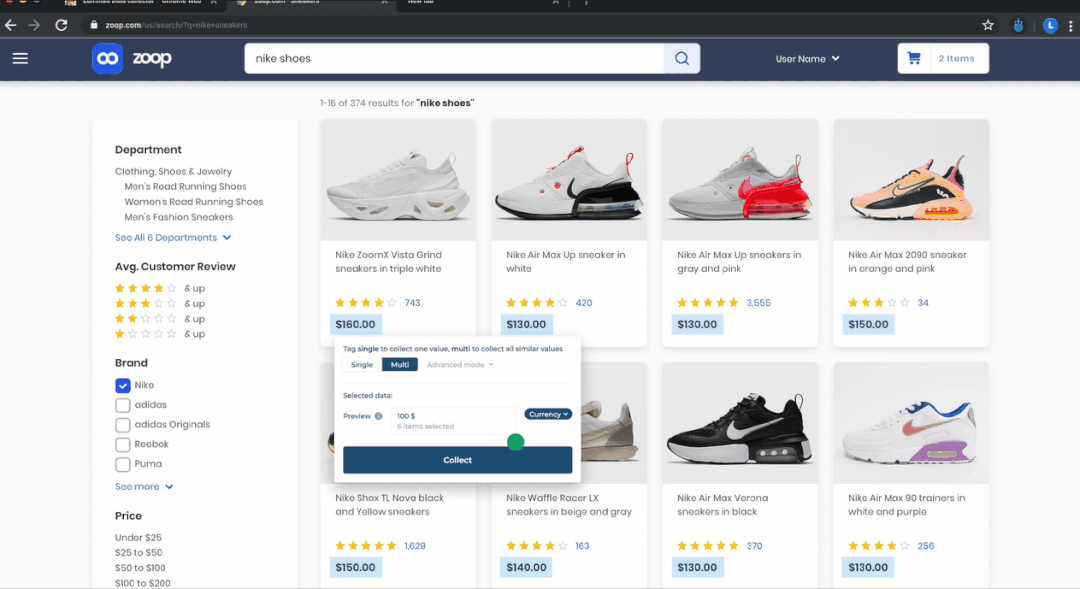The image size is (1080, 589).
Task: Check the adidas Originals checkbox
Action: [x=123, y=425]
